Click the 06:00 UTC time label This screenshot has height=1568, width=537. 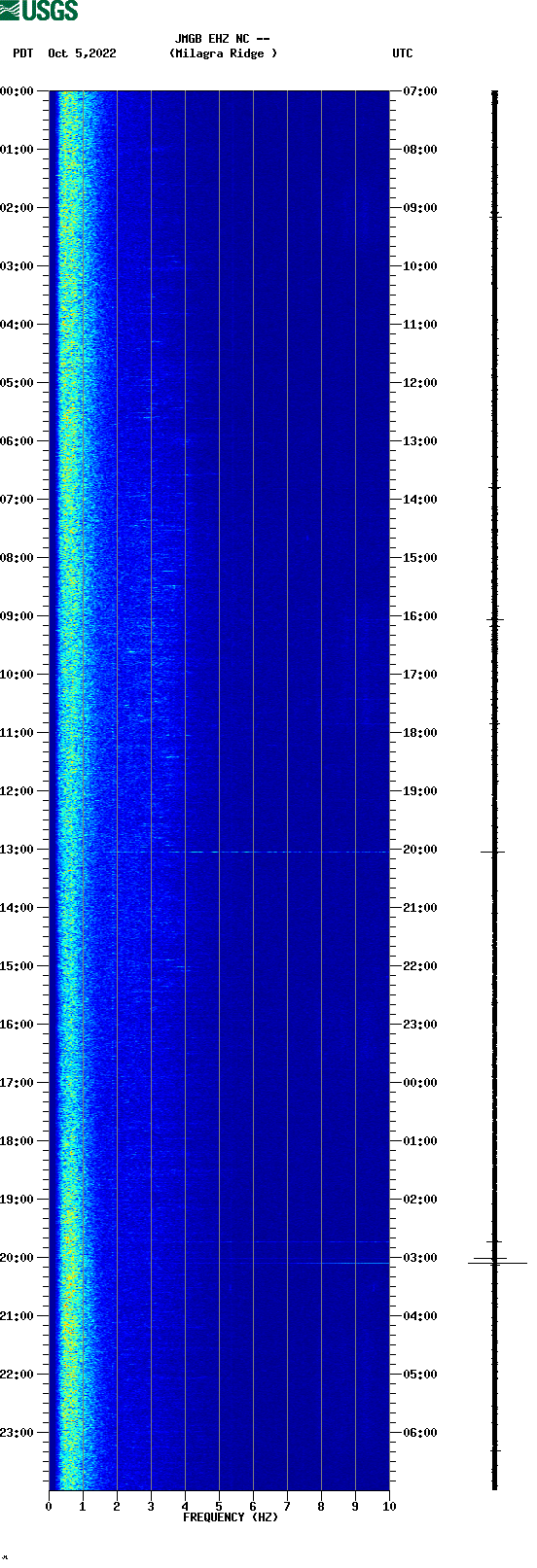420,1433
